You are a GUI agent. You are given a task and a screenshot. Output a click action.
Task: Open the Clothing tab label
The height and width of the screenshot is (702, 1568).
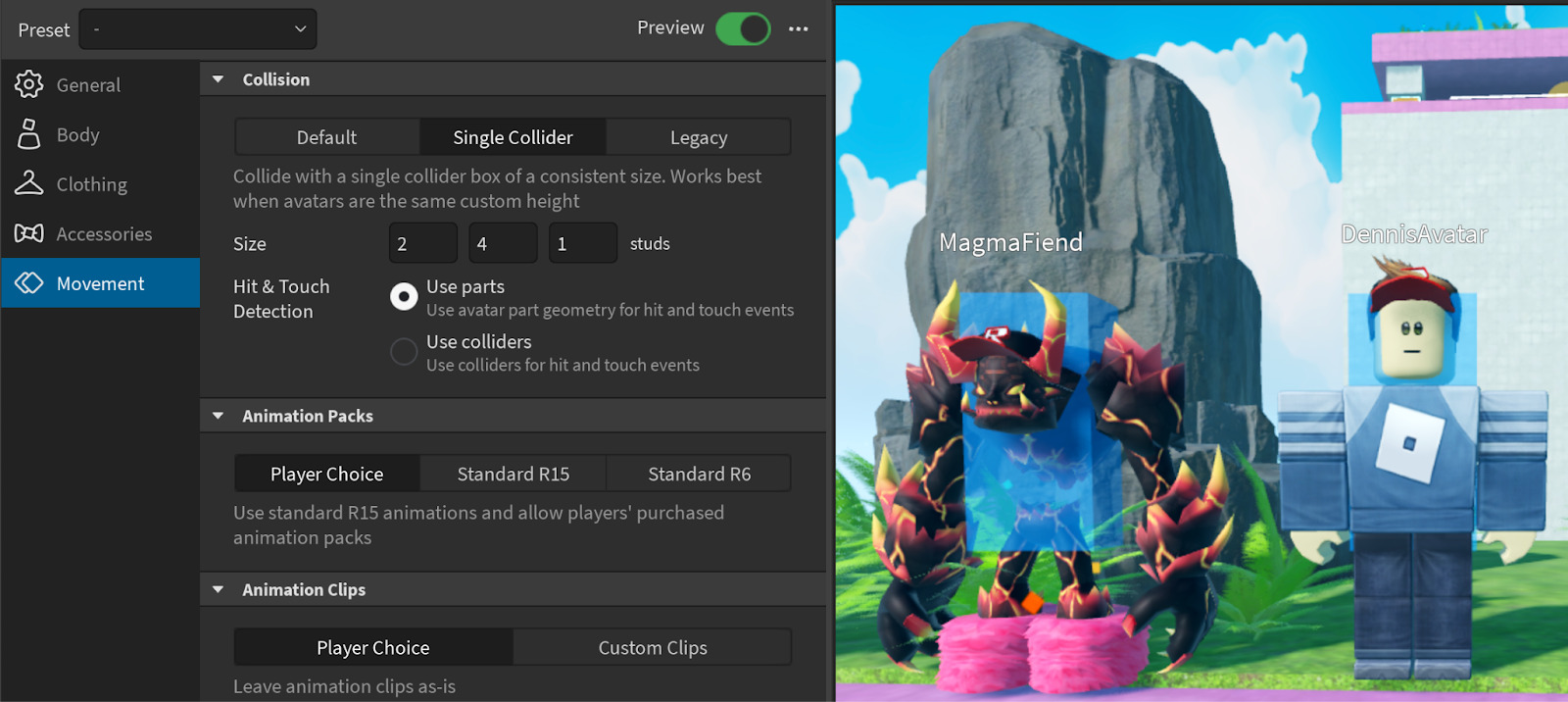point(92,184)
